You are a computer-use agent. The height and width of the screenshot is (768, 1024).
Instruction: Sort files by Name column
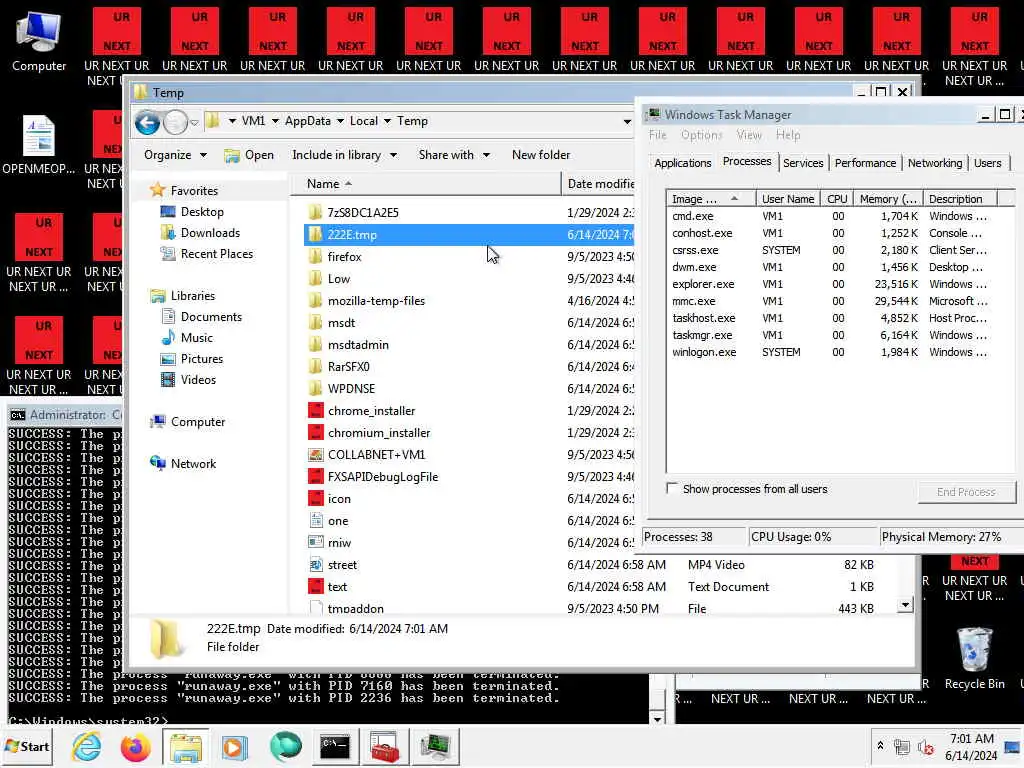click(x=424, y=184)
